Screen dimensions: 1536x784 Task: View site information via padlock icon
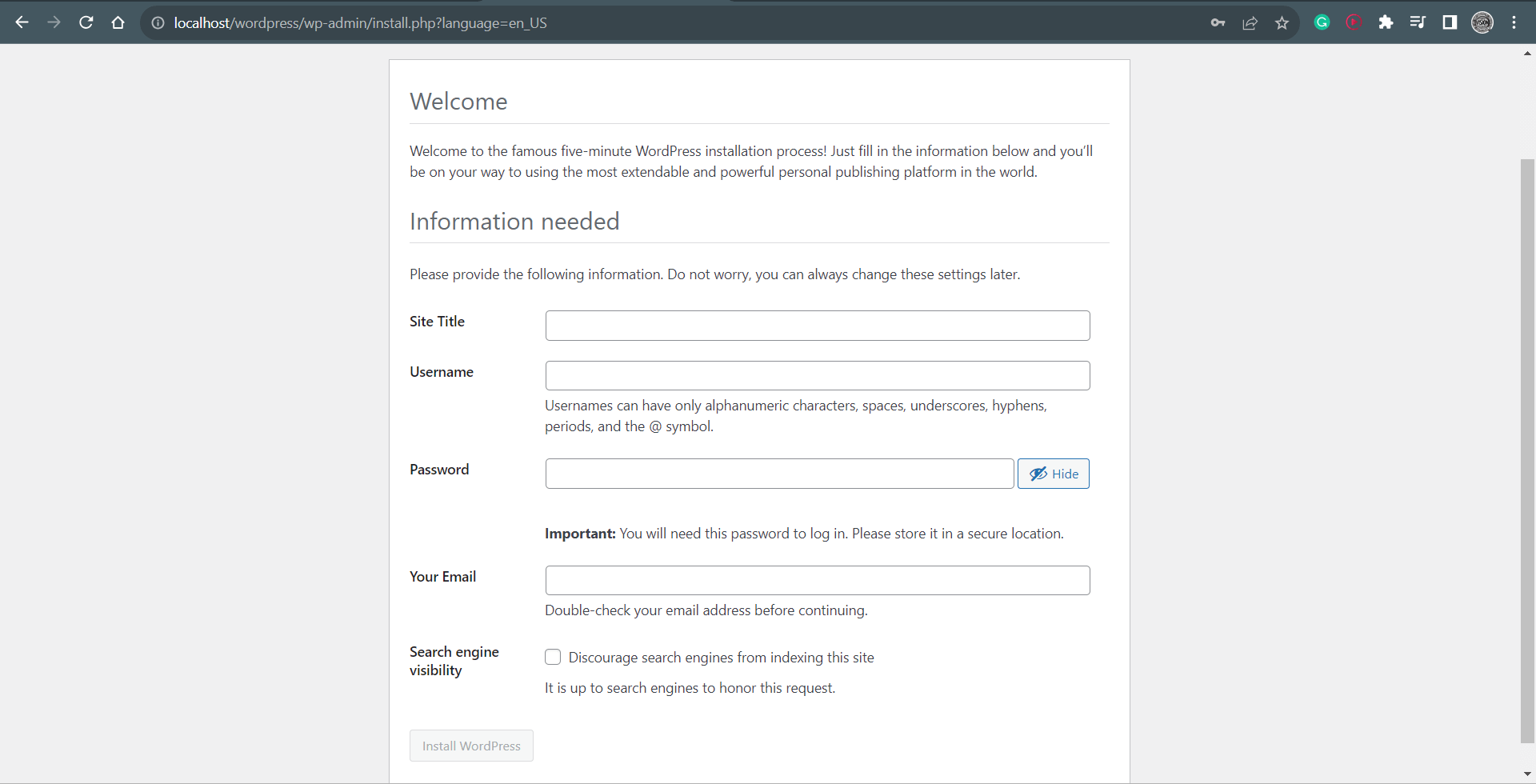[157, 22]
